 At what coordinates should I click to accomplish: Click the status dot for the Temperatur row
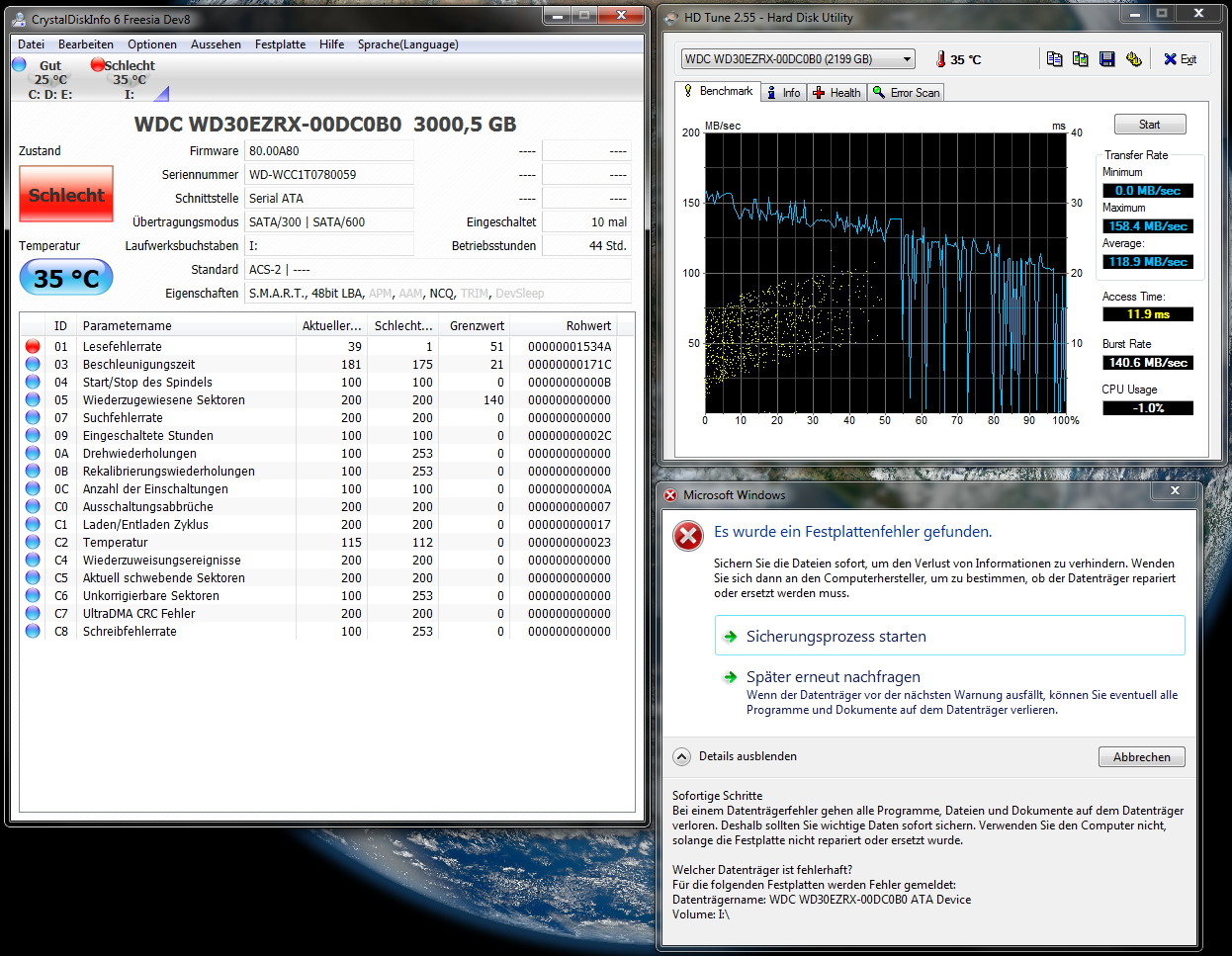pos(33,543)
